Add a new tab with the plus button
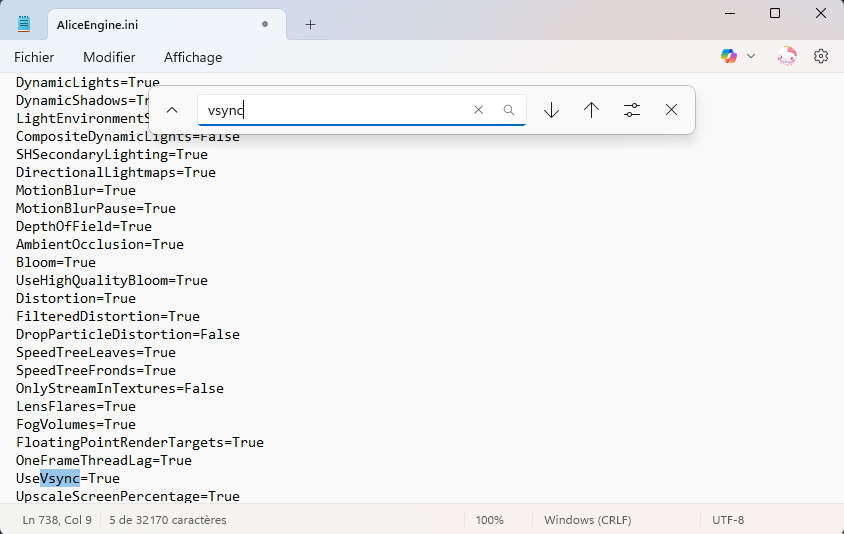Screen dimensions: 844x534 pos(311,25)
